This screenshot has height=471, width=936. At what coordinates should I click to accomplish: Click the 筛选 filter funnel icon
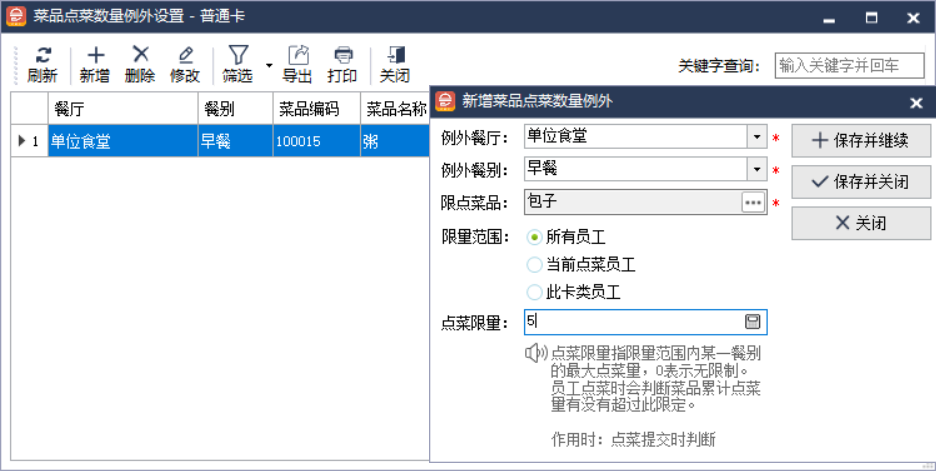[238, 55]
